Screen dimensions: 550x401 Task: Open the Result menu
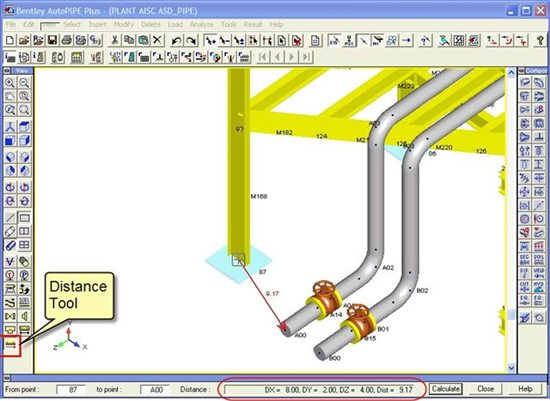pos(253,25)
